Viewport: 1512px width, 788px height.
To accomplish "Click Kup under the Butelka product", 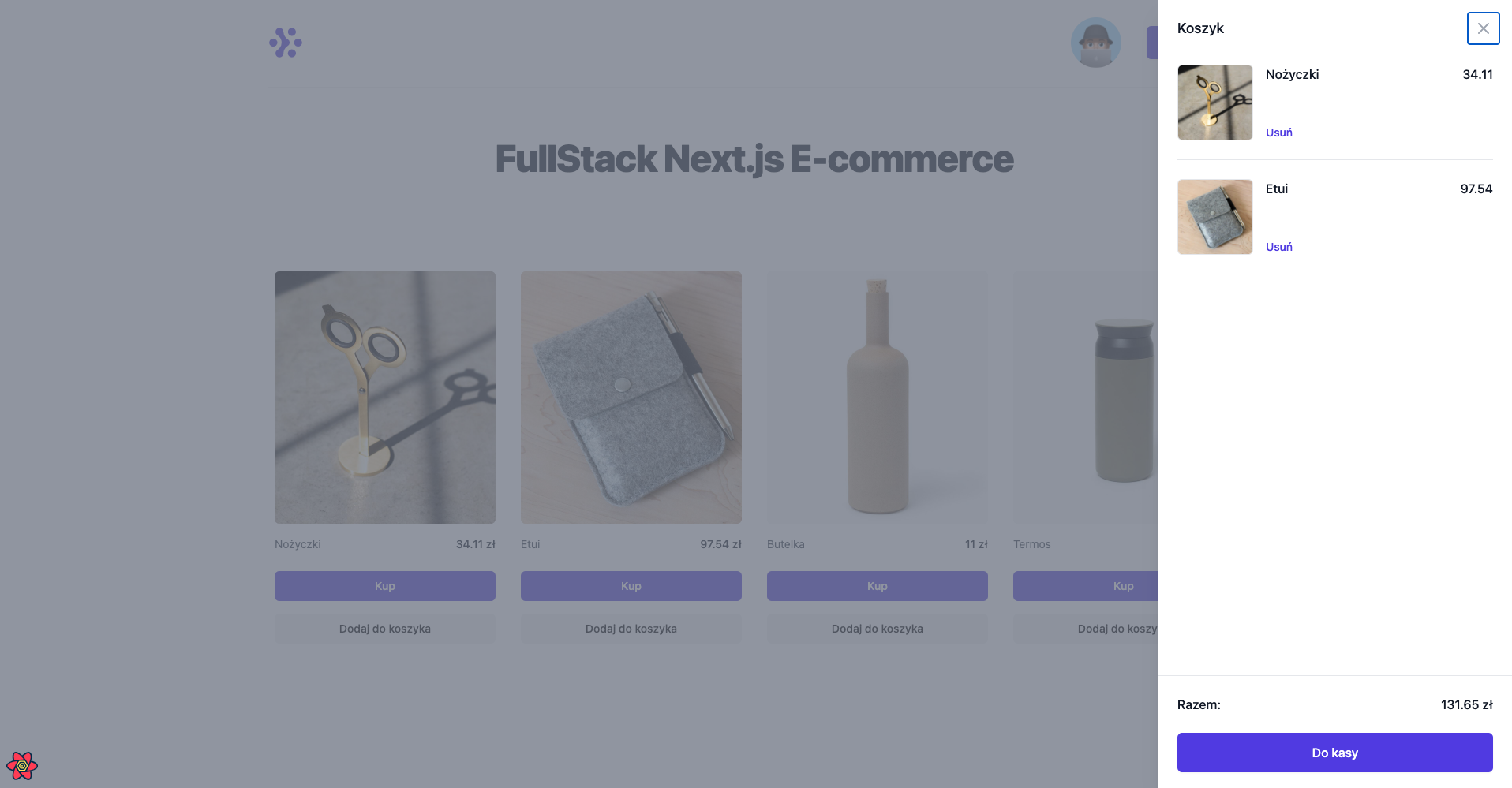I will [x=878, y=586].
